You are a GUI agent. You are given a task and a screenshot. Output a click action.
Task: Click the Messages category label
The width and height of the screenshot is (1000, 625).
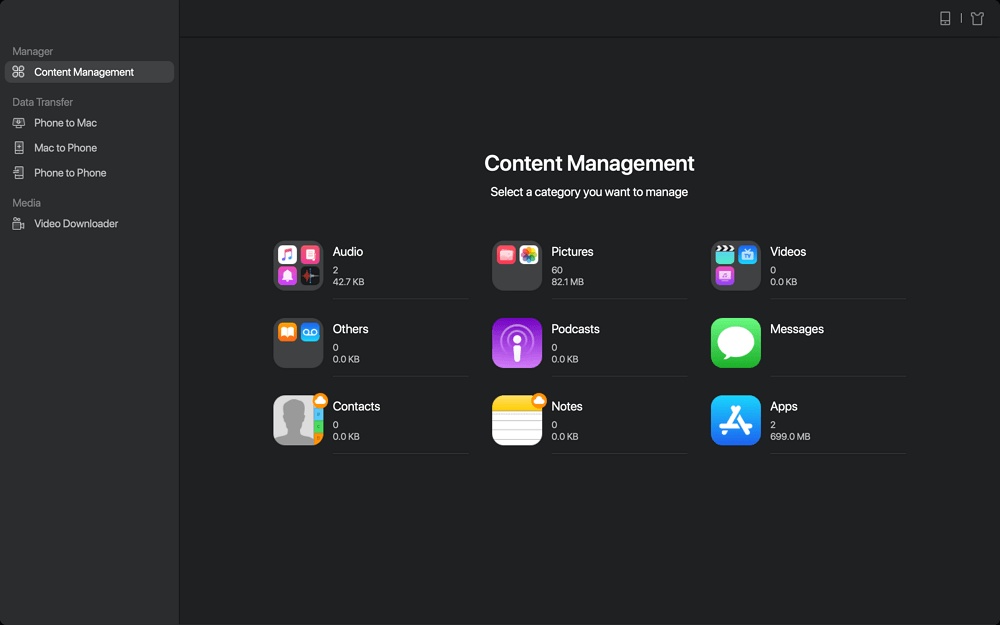point(797,329)
